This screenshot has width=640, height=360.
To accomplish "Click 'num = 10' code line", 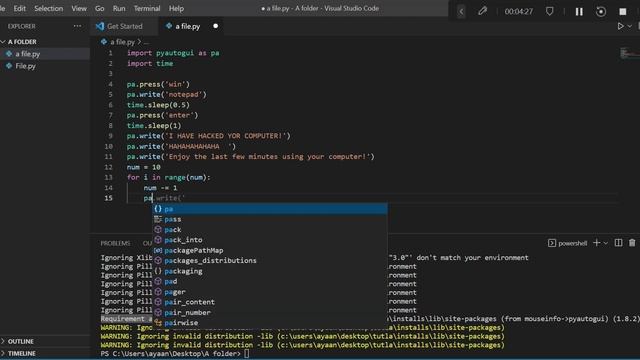I will point(143,167).
